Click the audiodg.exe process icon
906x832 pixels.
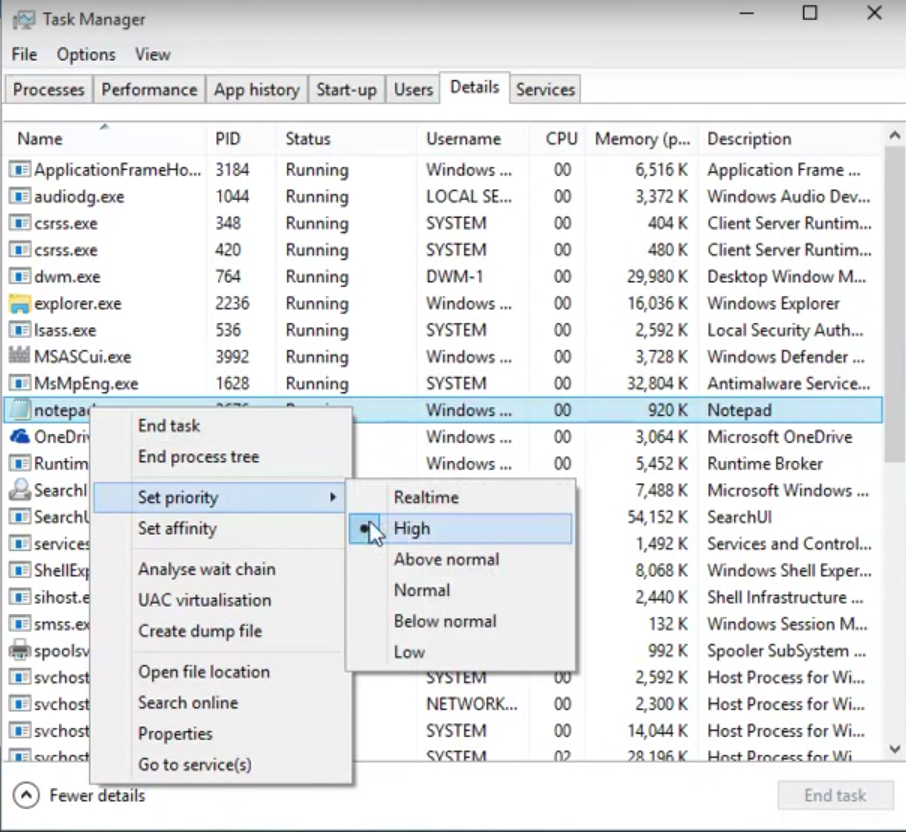[x=20, y=196]
